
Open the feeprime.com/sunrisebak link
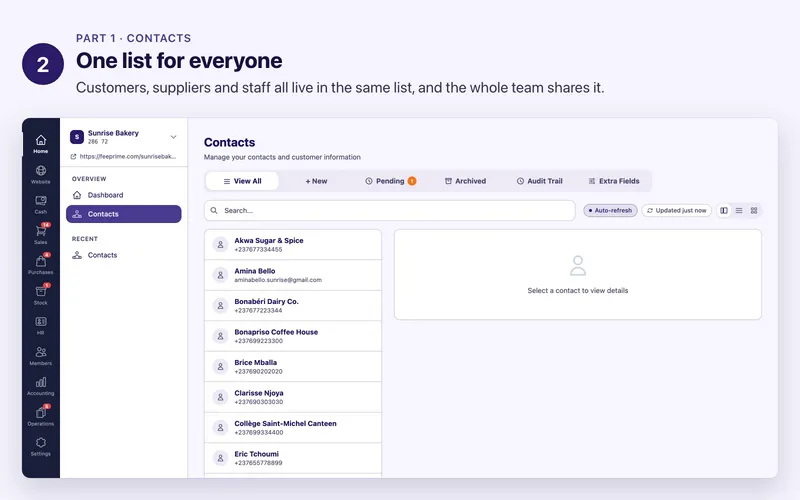[128, 157]
